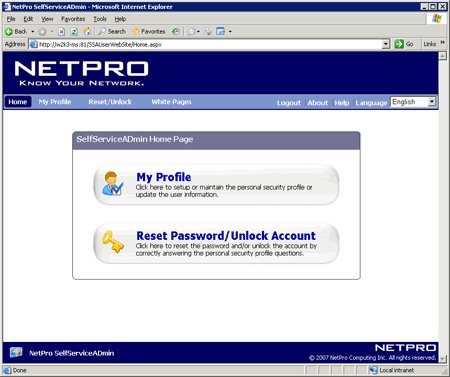Click the IE title bar icon
The image size is (450, 377).
pos(7,6)
